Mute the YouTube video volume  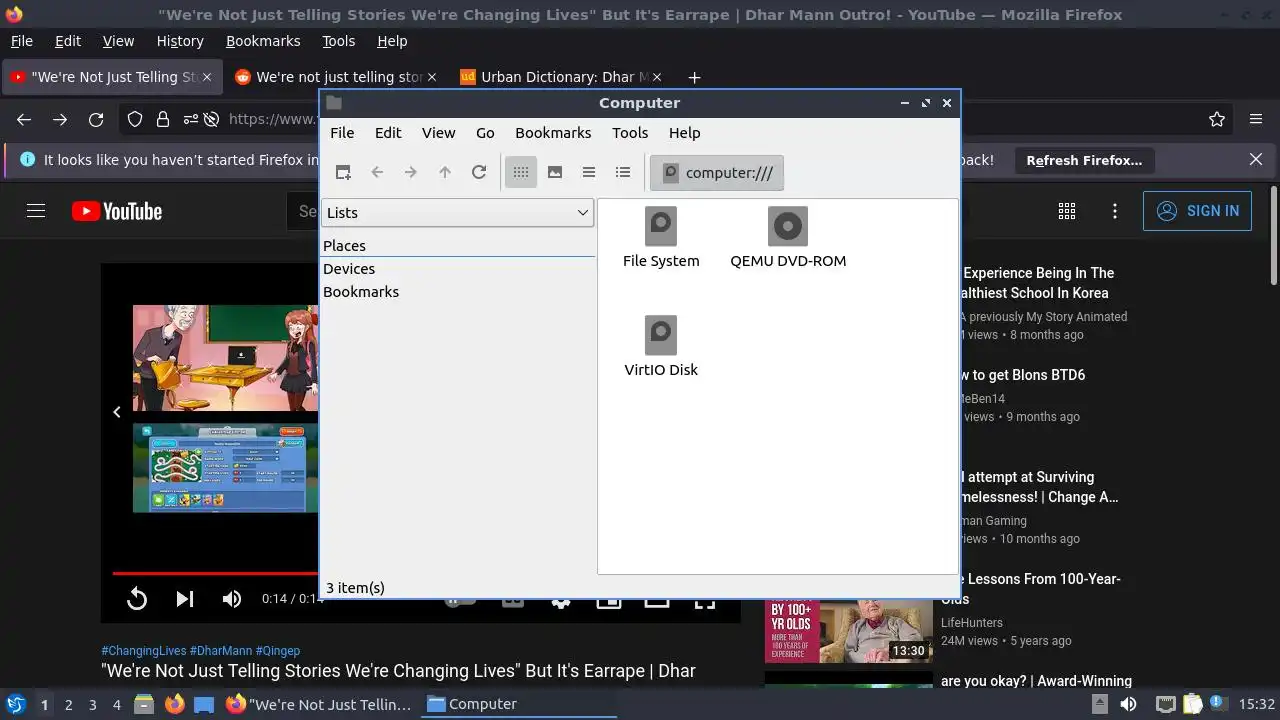point(232,599)
